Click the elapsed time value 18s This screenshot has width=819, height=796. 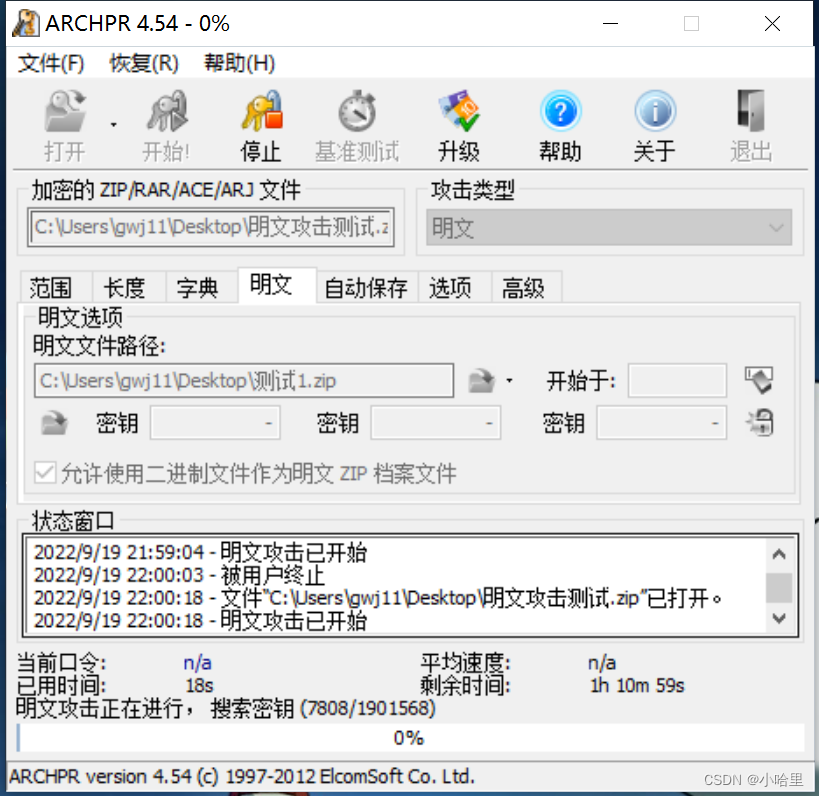click(x=199, y=685)
